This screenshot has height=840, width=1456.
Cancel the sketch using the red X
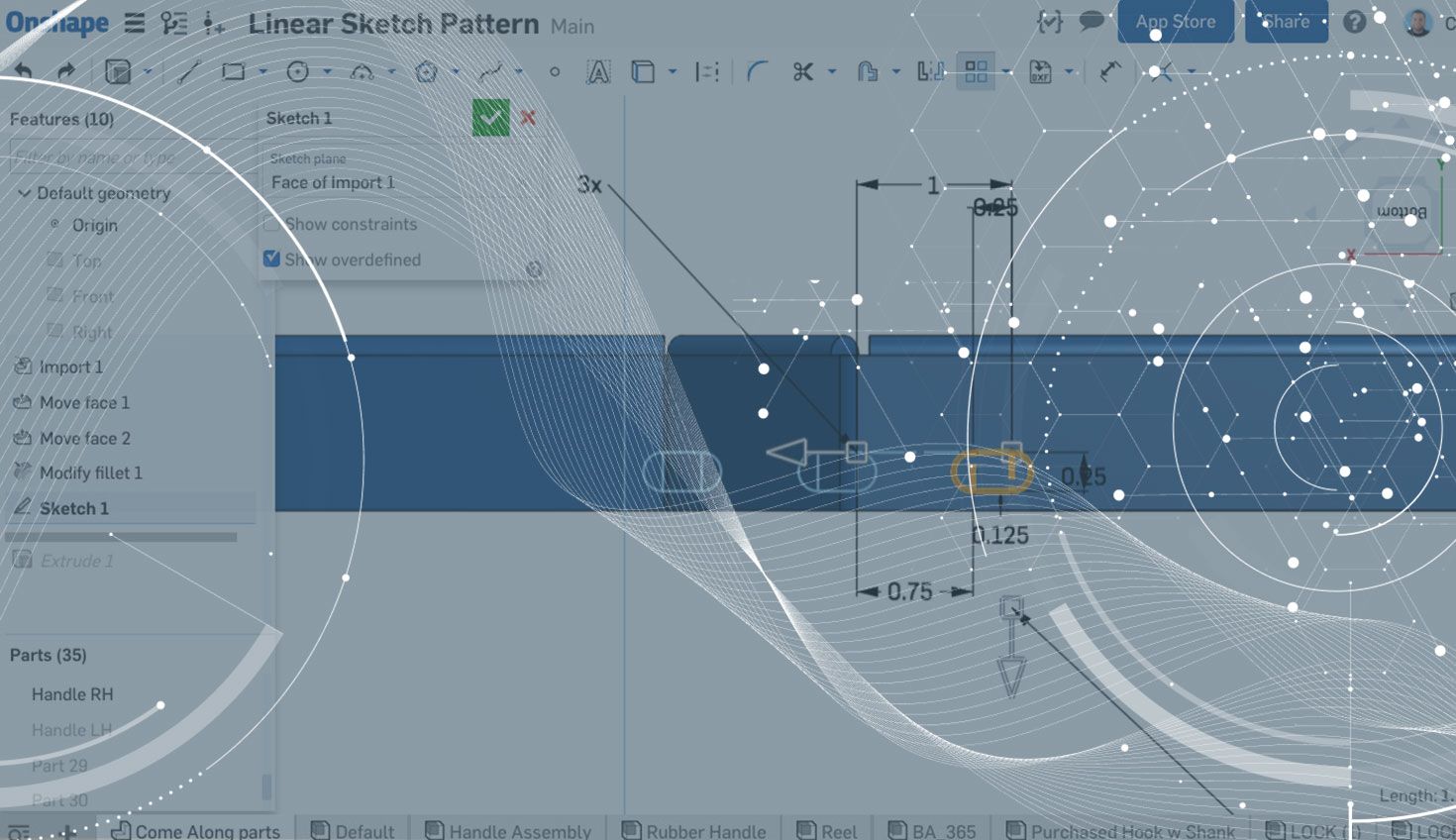click(528, 118)
